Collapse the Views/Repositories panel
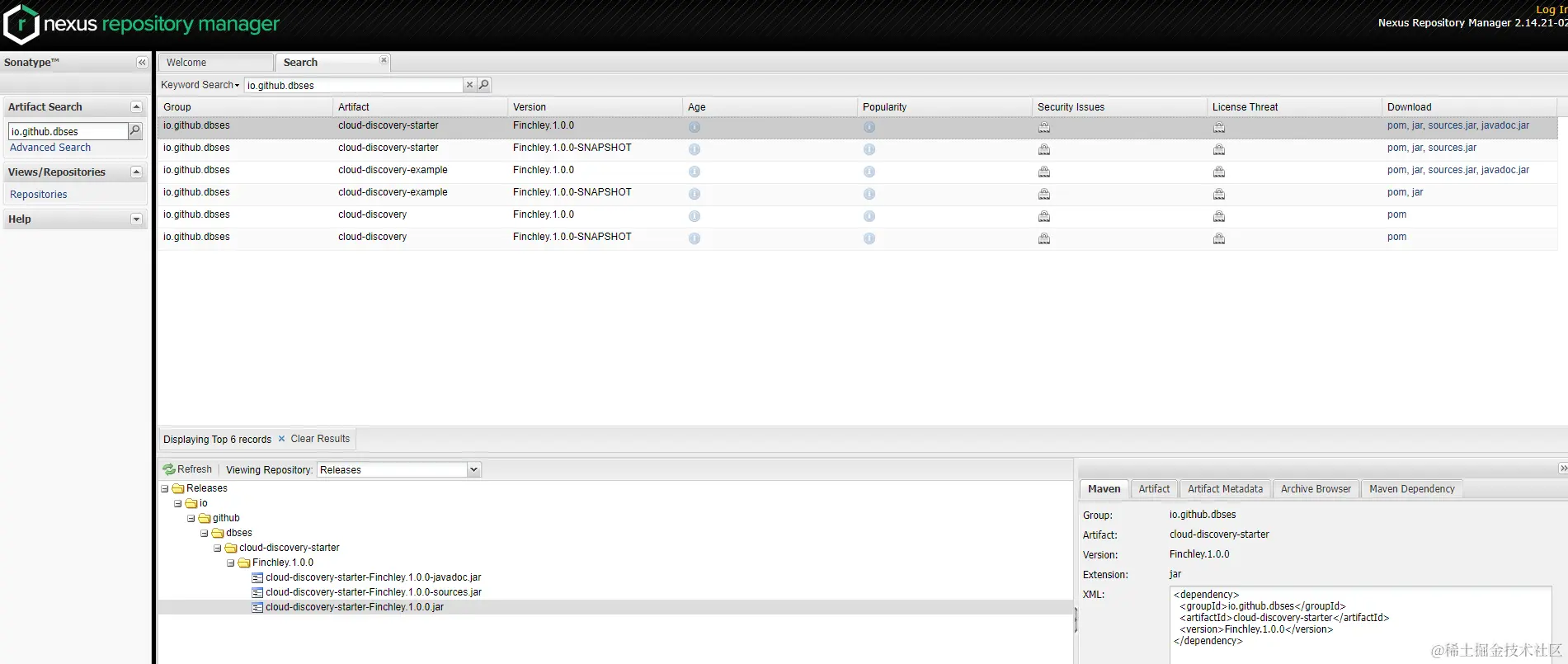1568x664 pixels. [137, 172]
